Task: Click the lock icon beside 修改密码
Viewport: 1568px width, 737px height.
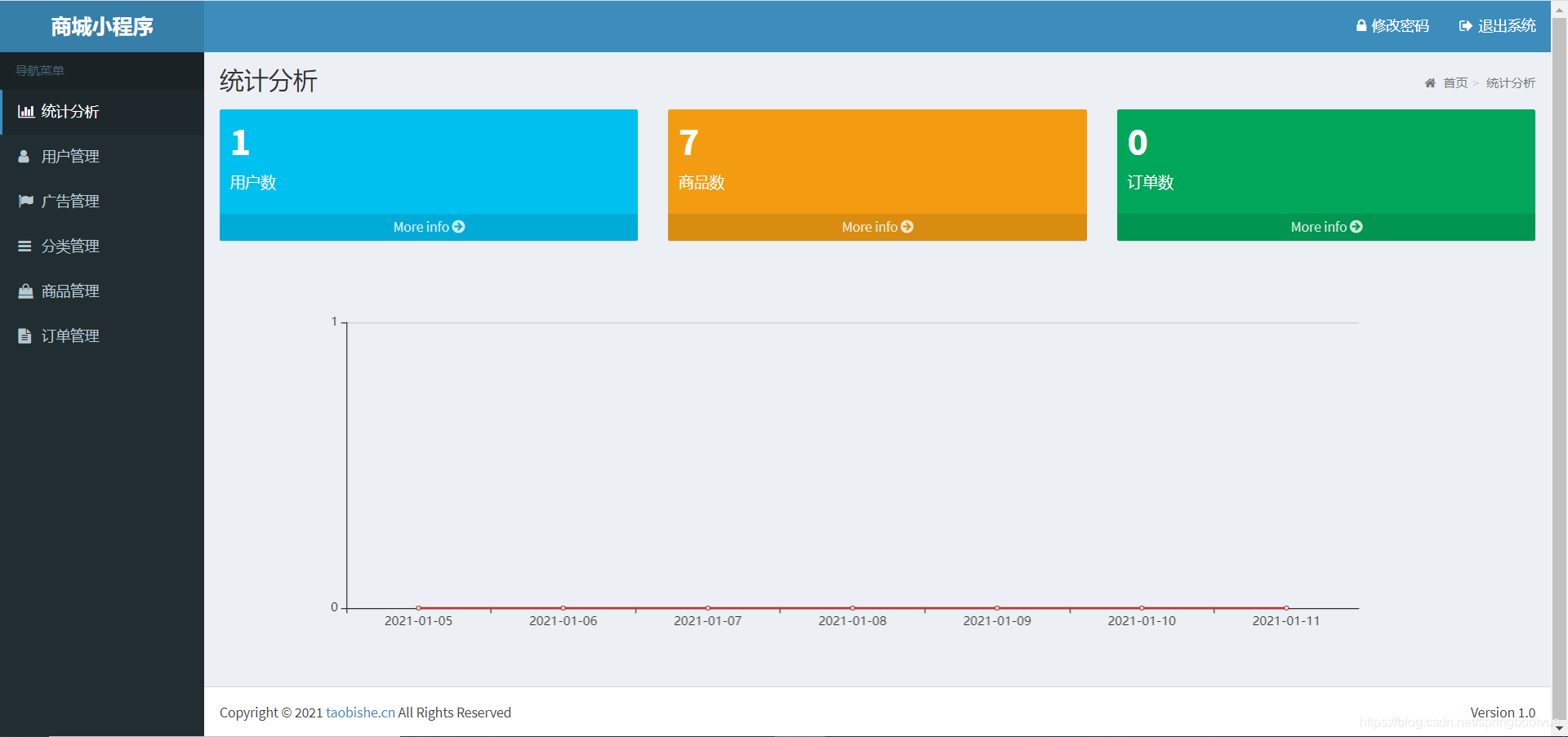Action: click(1361, 25)
